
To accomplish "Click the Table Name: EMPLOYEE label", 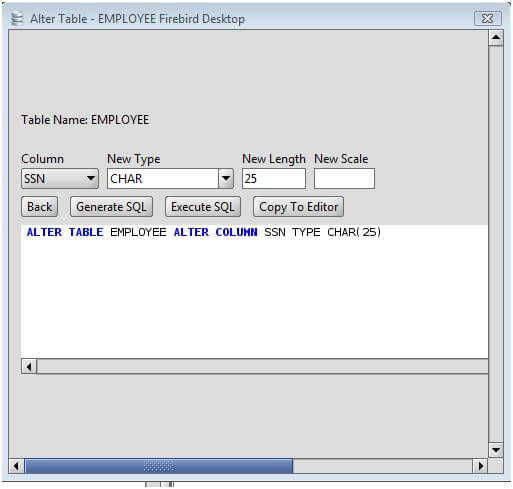I will point(85,120).
